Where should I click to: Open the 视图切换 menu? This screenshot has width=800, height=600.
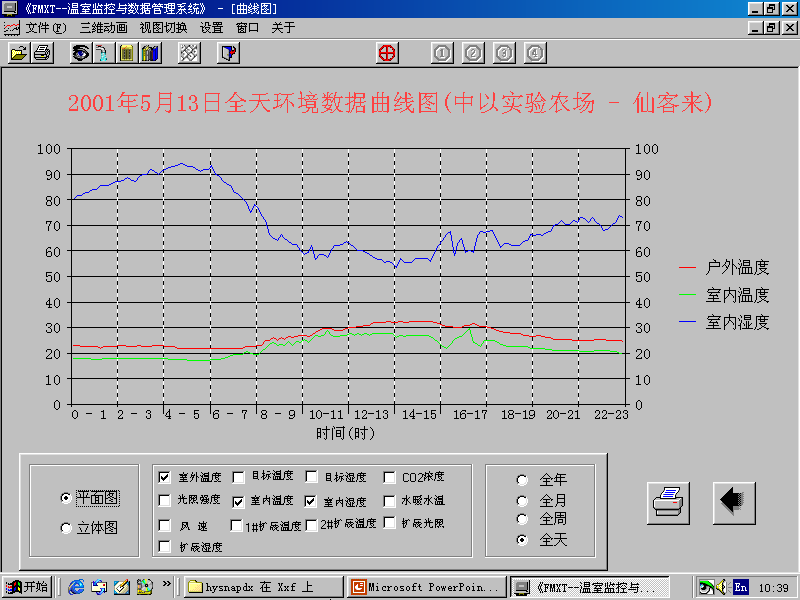pos(163,28)
